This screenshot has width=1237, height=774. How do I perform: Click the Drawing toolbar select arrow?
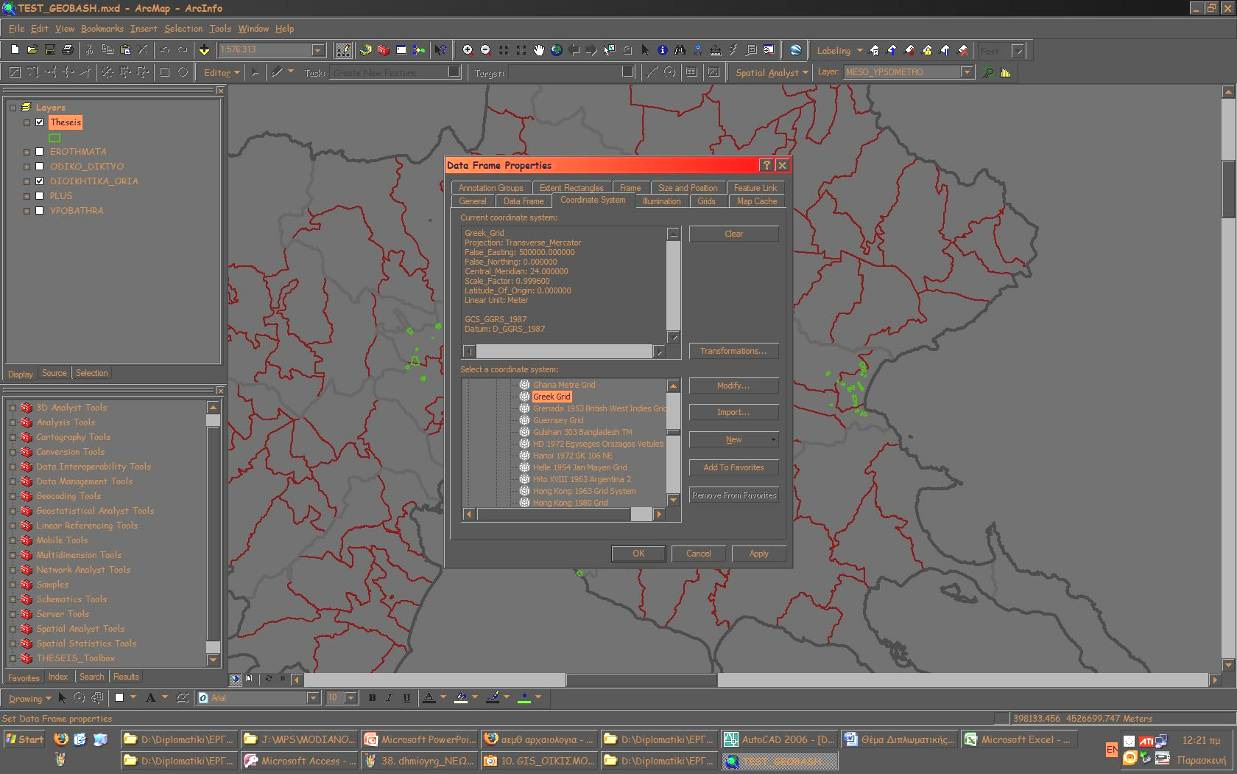point(61,697)
